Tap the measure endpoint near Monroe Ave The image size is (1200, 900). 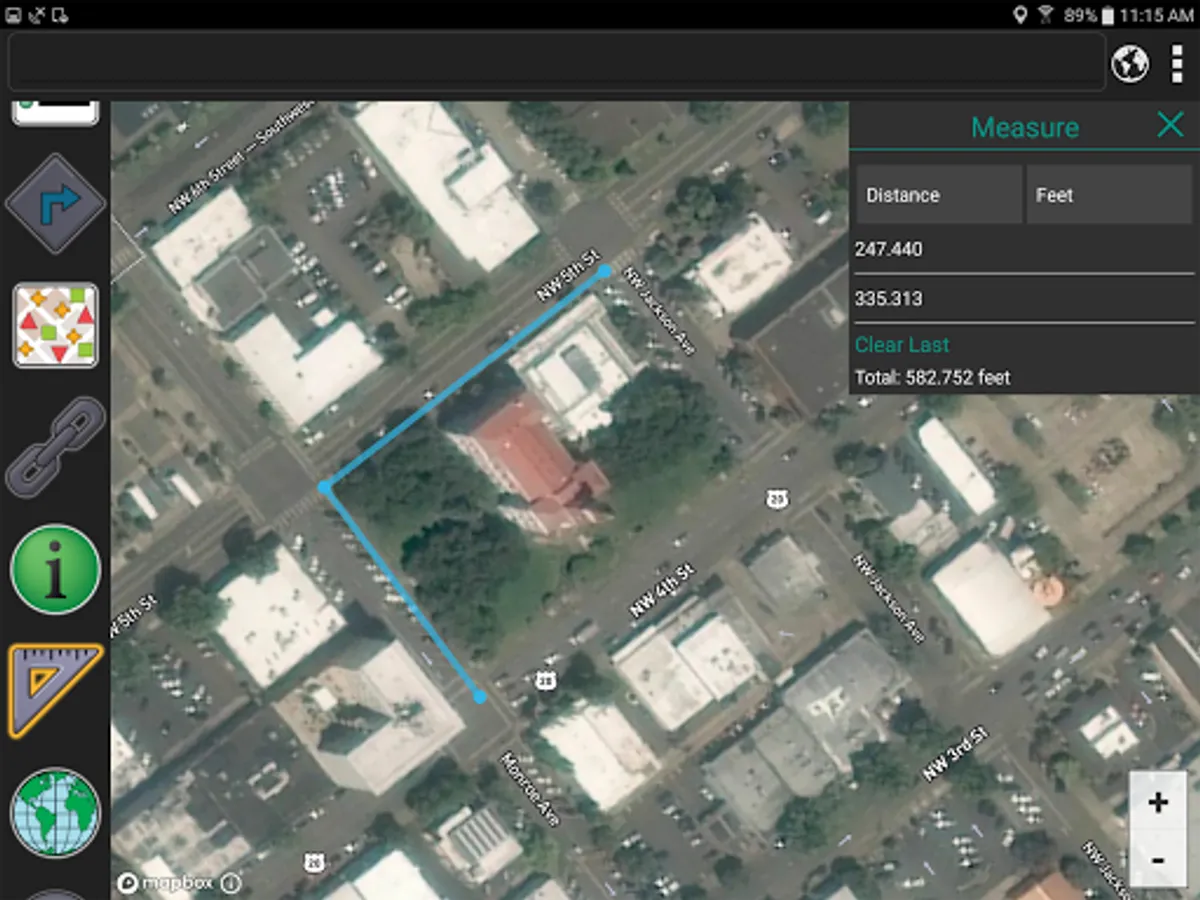click(480, 697)
